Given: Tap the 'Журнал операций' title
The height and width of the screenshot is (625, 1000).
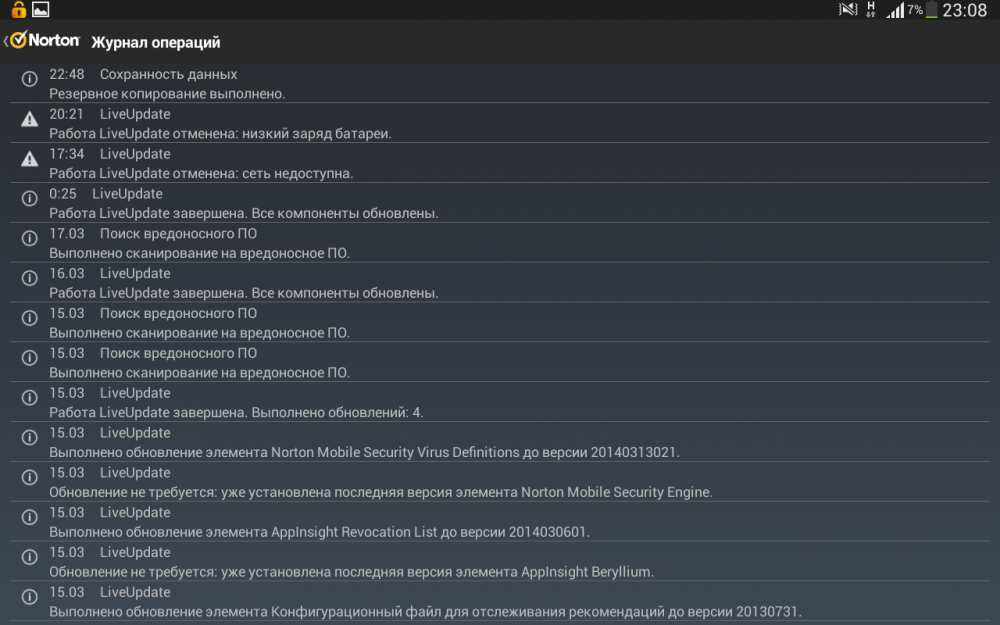Looking at the screenshot, I should pos(156,42).
